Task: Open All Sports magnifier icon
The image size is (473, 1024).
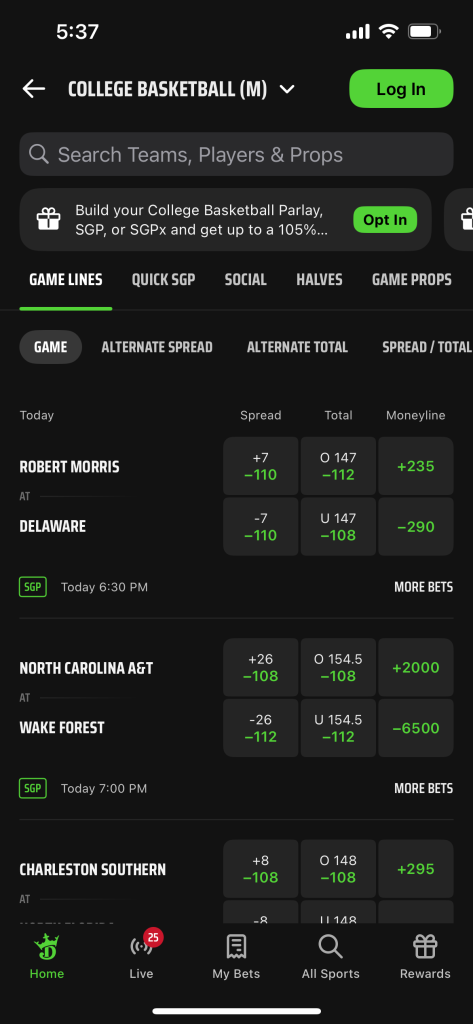Action: 331,946
